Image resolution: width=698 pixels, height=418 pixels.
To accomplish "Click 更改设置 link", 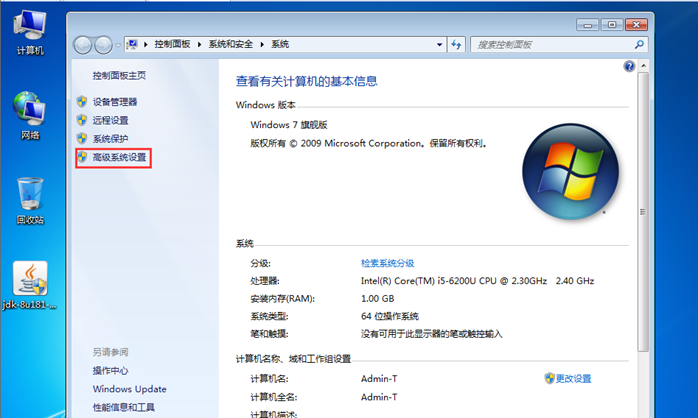I will [573, 378].
